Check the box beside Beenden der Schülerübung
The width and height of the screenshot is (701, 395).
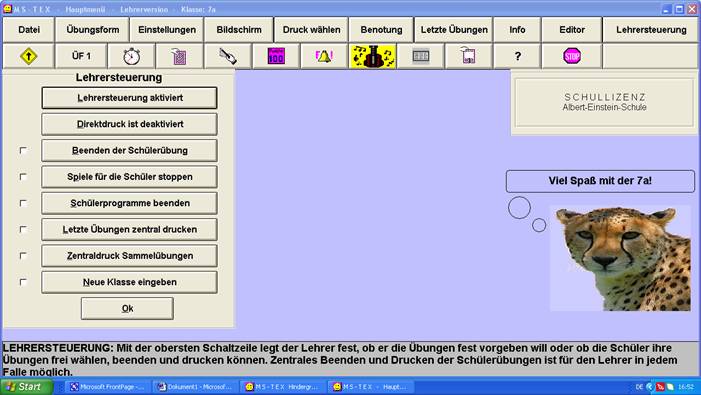(23, 151)
